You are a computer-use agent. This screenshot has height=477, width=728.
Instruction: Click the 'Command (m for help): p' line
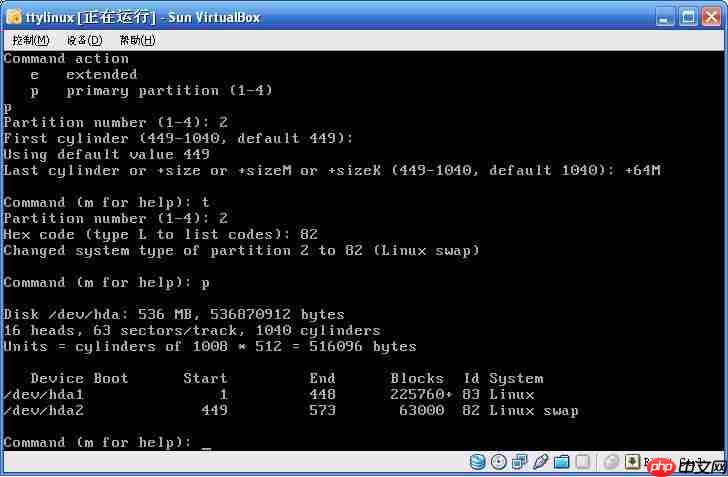coord(106,282)
